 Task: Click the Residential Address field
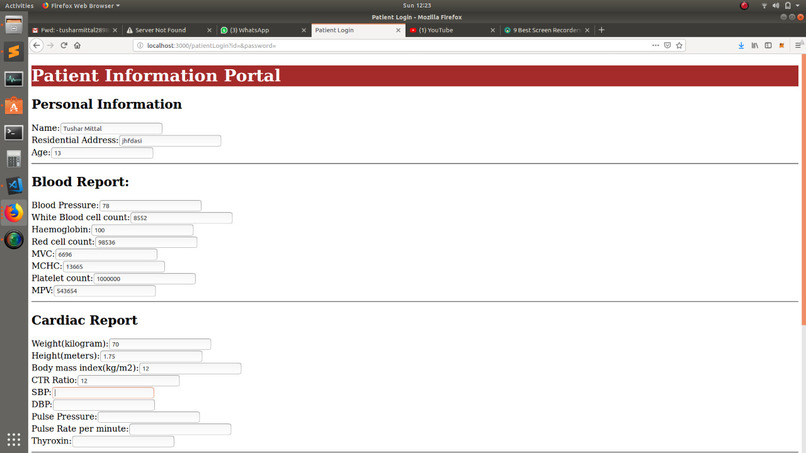click(x=170, y=140)
